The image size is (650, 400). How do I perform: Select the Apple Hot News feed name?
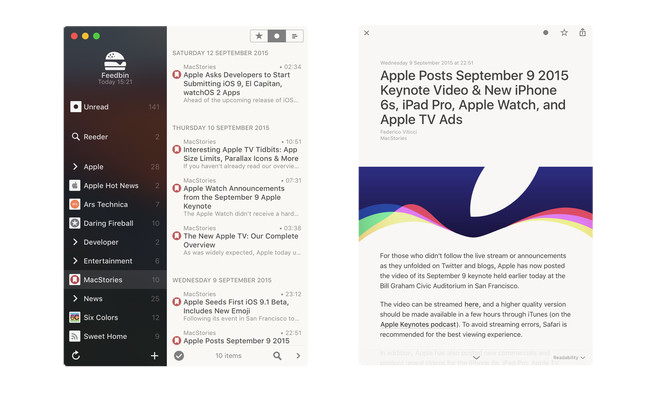pos(111,186)
